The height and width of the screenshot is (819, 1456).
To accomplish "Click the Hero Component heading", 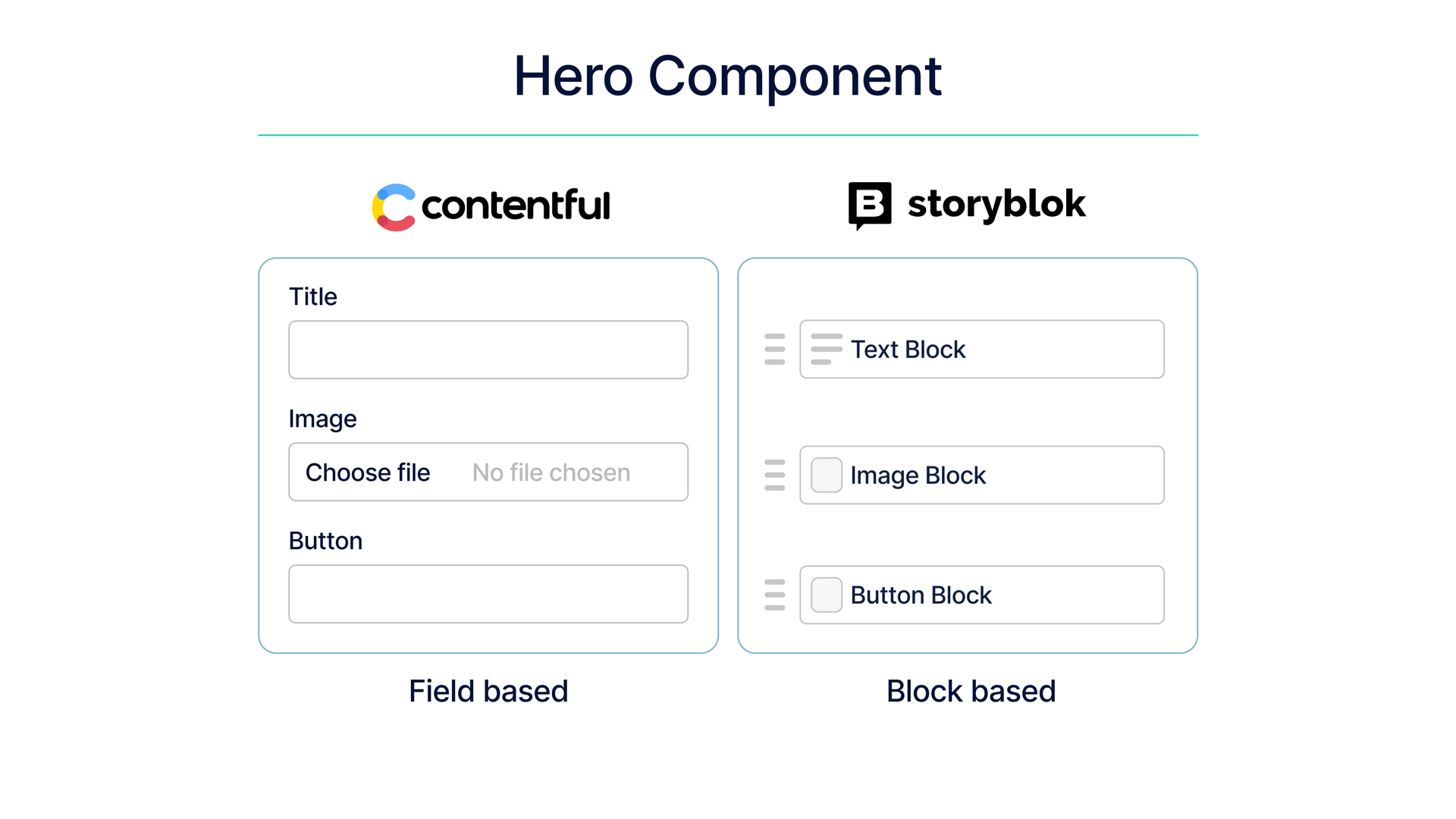I will [x=727, y=77].
